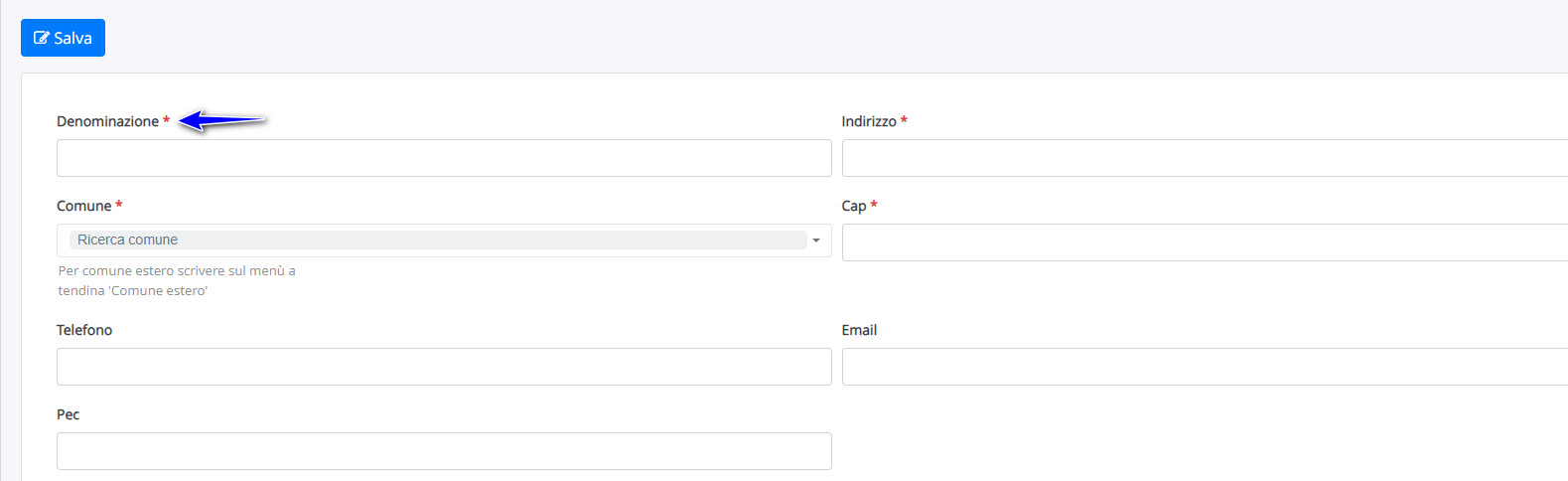Viewport: 1568px width, 481px height.
Task: Click the red asterisk beside Indirizzo
Action: 904,120
